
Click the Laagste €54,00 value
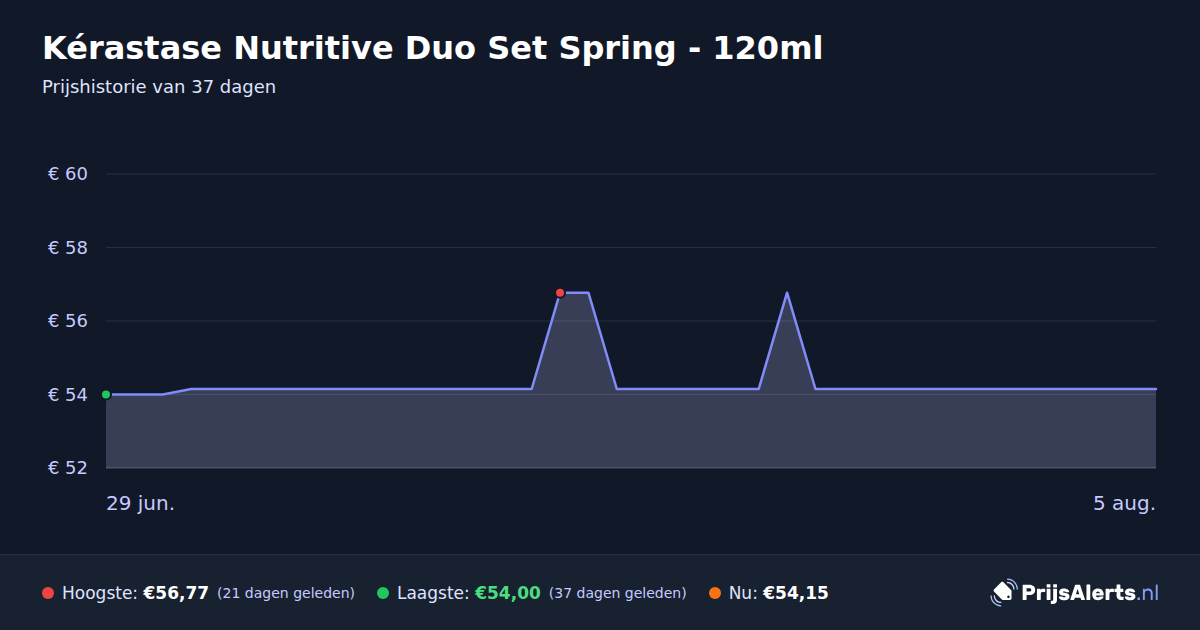(x=507, y=593)
